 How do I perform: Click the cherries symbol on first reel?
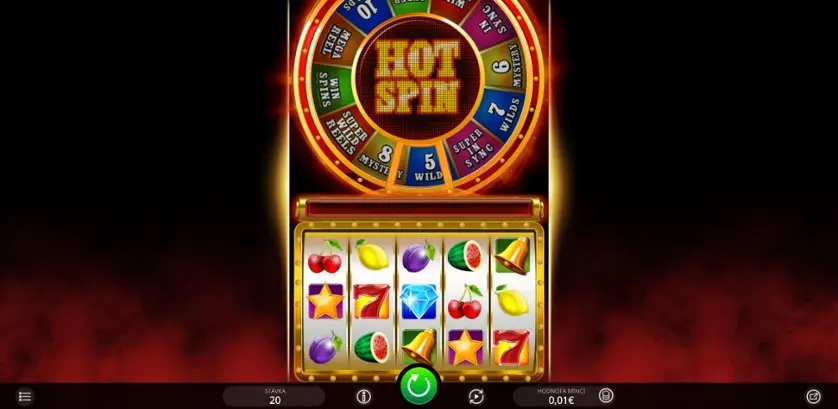point(325,257)
